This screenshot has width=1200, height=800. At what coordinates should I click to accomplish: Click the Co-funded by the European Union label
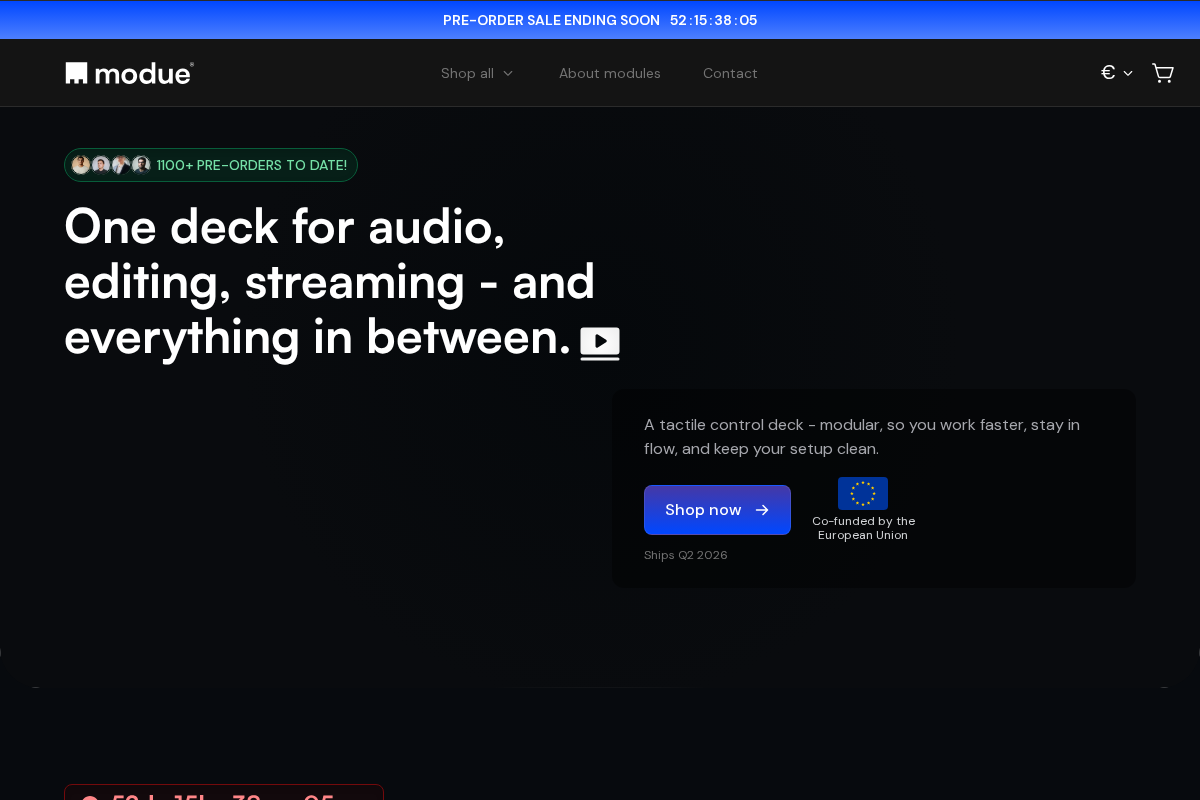862,528
